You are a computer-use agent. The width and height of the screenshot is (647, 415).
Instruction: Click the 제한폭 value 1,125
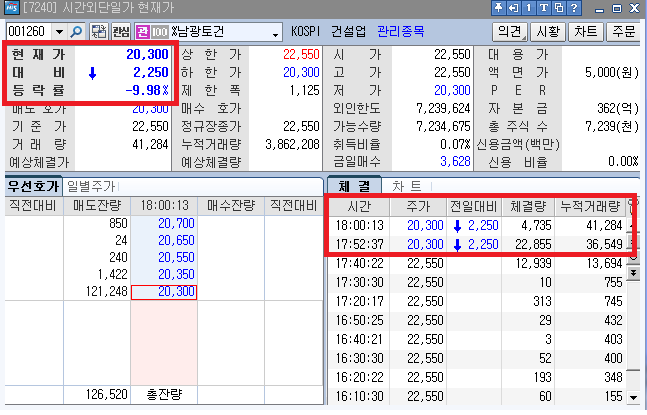point(305,90)
